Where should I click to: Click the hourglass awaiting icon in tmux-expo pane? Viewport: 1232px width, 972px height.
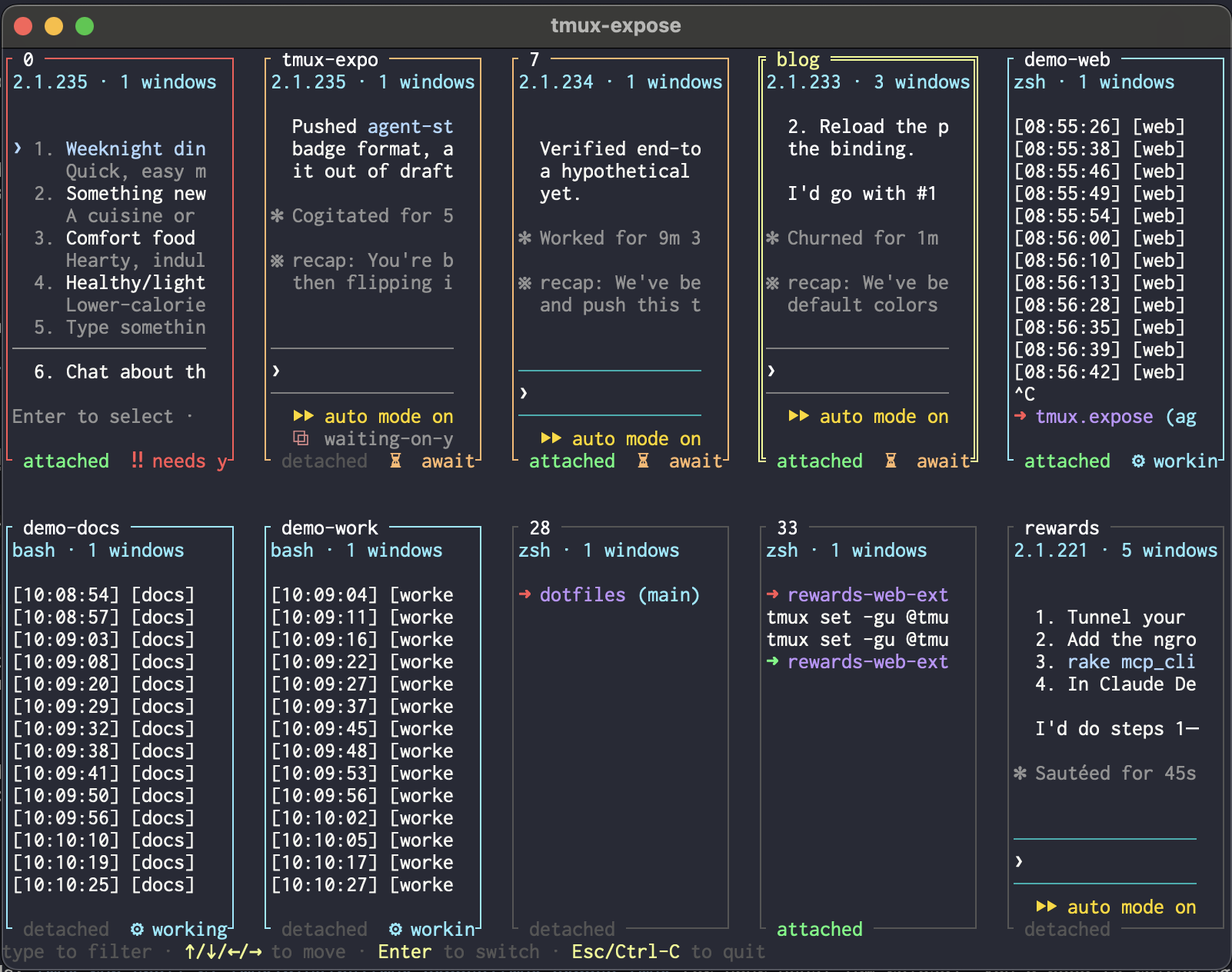pyautogui.click(x=395, y=461)
